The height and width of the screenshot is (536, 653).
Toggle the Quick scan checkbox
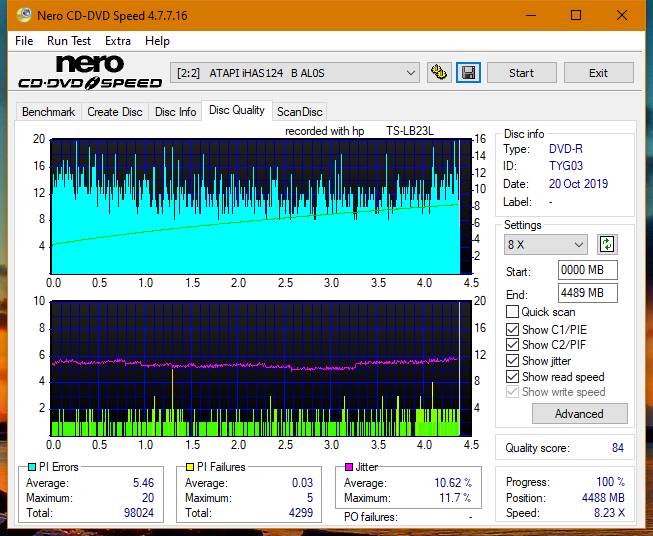512,312
